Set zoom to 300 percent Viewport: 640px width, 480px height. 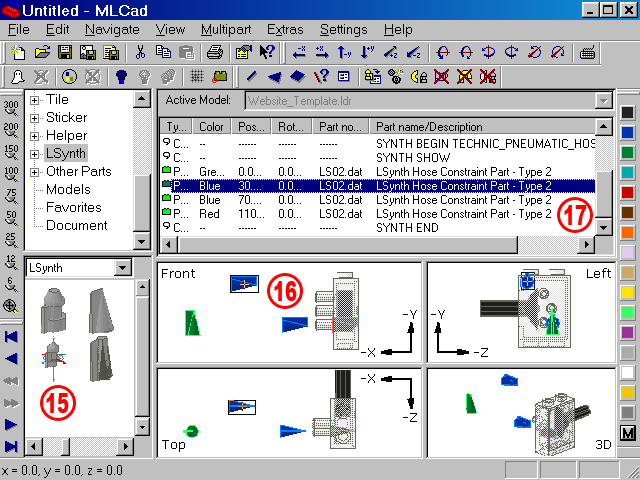(x=11, y=109)
